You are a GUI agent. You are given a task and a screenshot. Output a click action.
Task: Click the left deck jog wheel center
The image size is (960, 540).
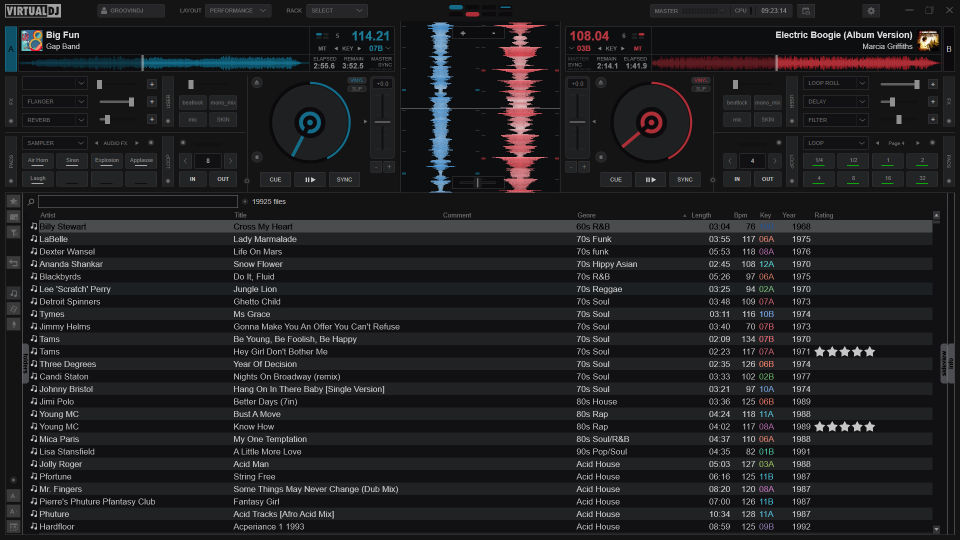pos(310,122)
